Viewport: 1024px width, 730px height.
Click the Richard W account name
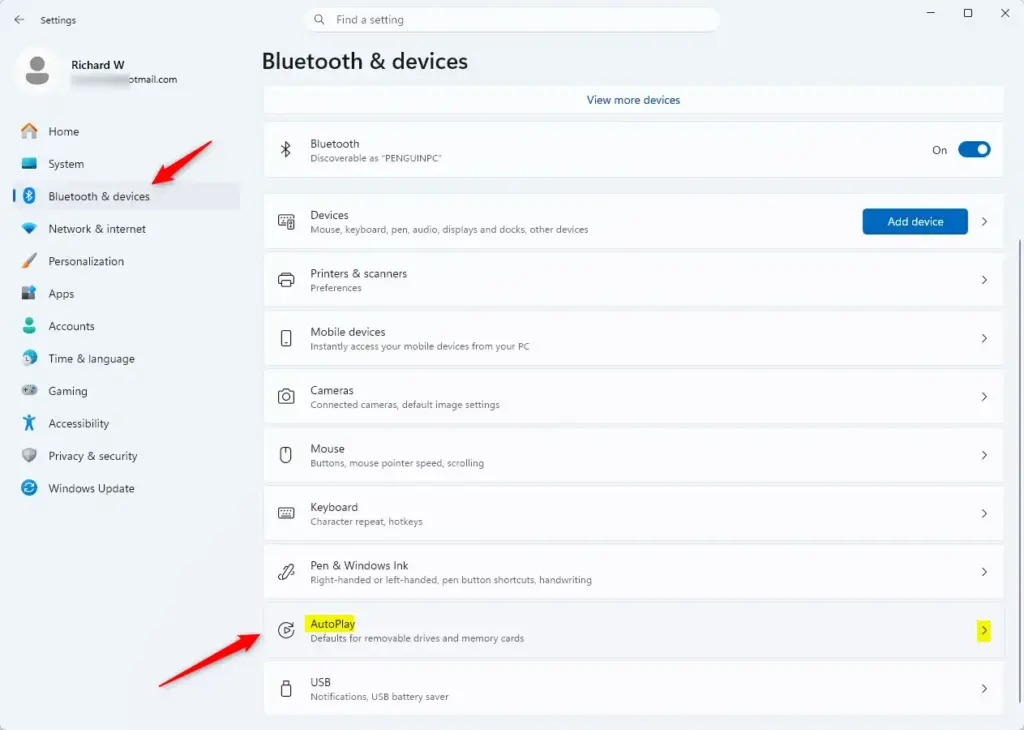(98, 65)
